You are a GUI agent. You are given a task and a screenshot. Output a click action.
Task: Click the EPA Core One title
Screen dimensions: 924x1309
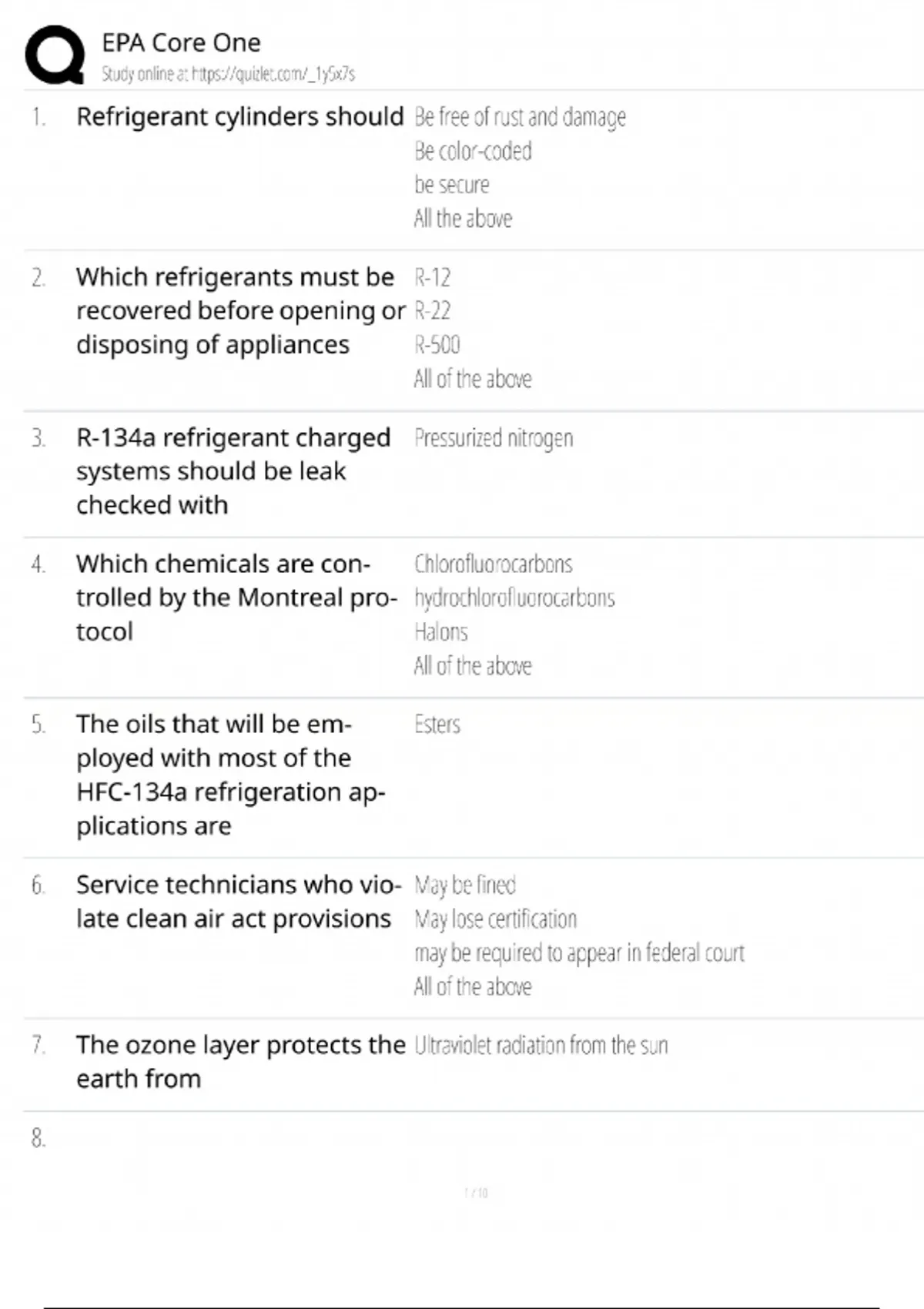click(181, 42)
